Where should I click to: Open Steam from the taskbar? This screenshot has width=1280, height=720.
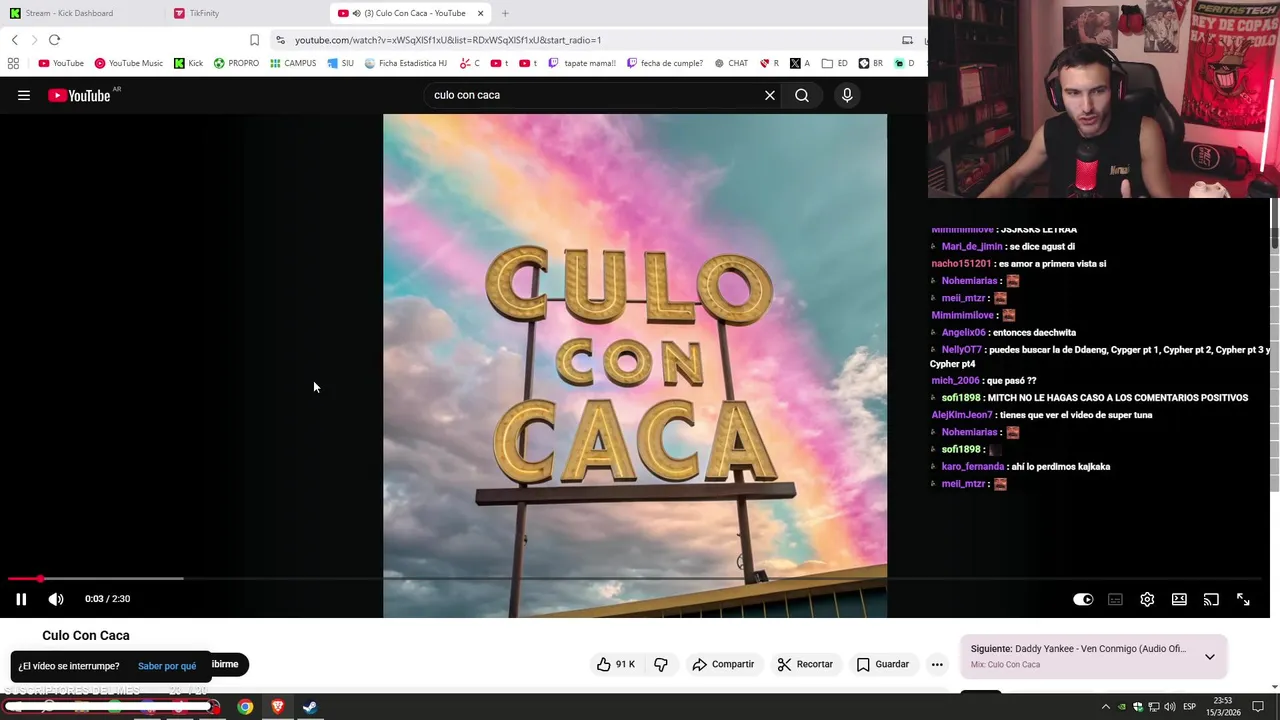310,707
